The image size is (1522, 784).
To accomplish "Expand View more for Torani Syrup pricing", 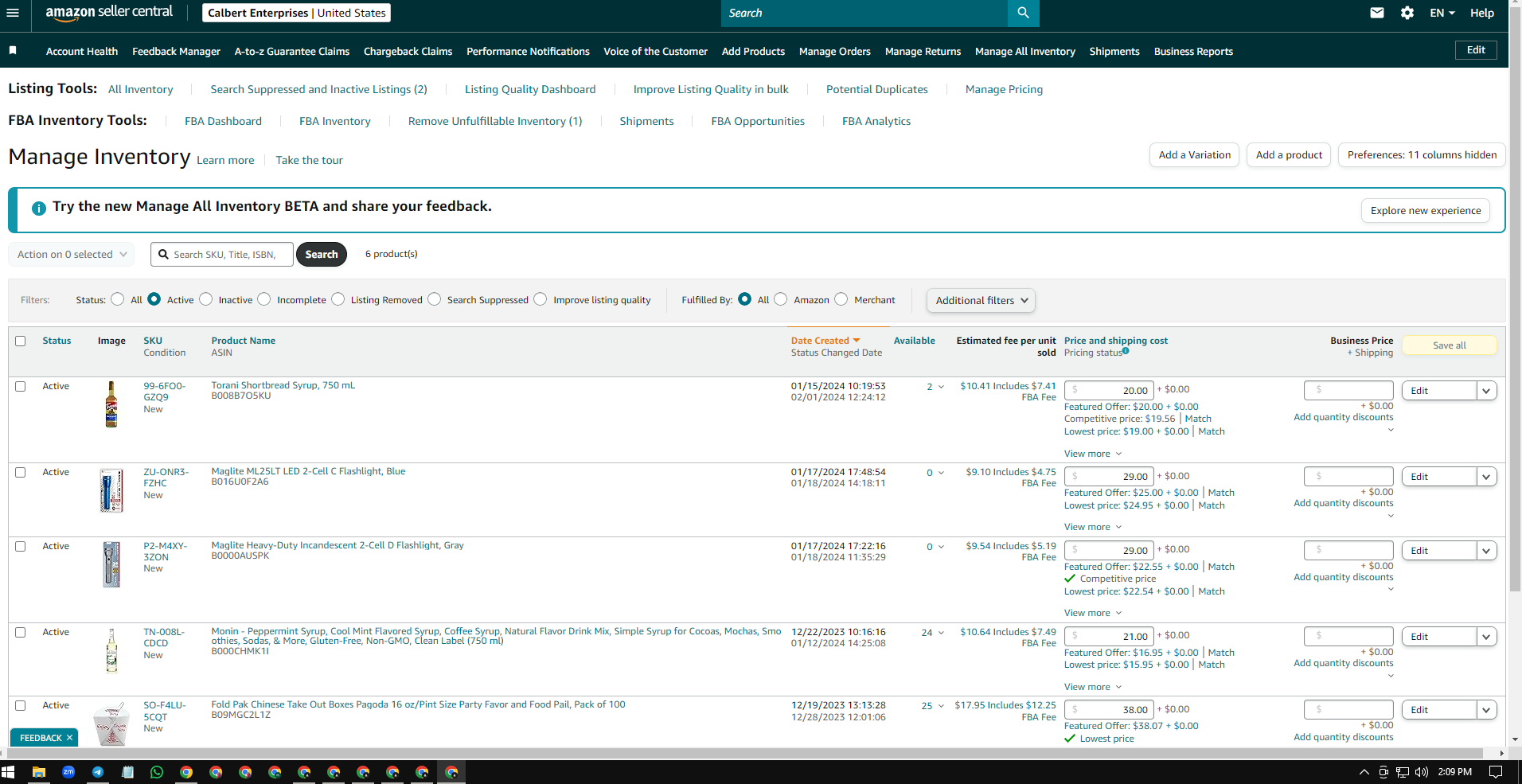I will pyautogui.click(x=1093, y=454).
